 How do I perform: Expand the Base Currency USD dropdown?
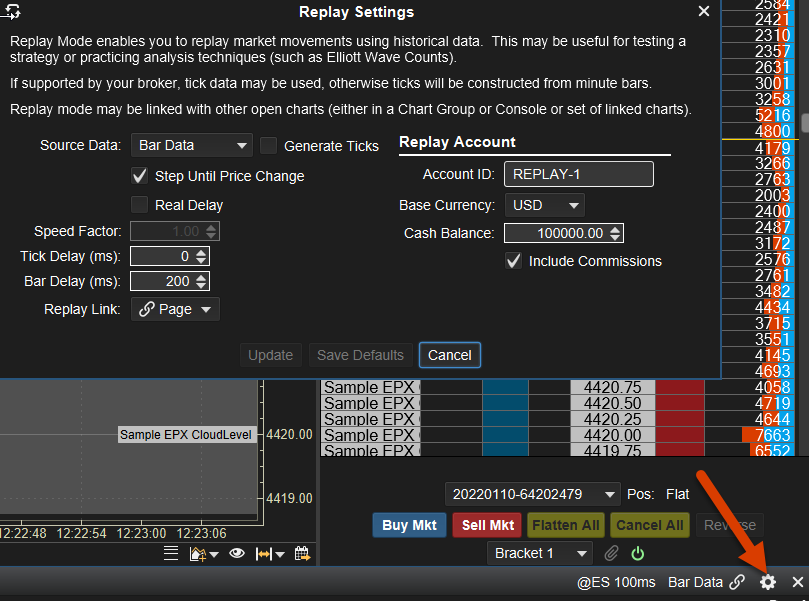click(x=544, y=205)
